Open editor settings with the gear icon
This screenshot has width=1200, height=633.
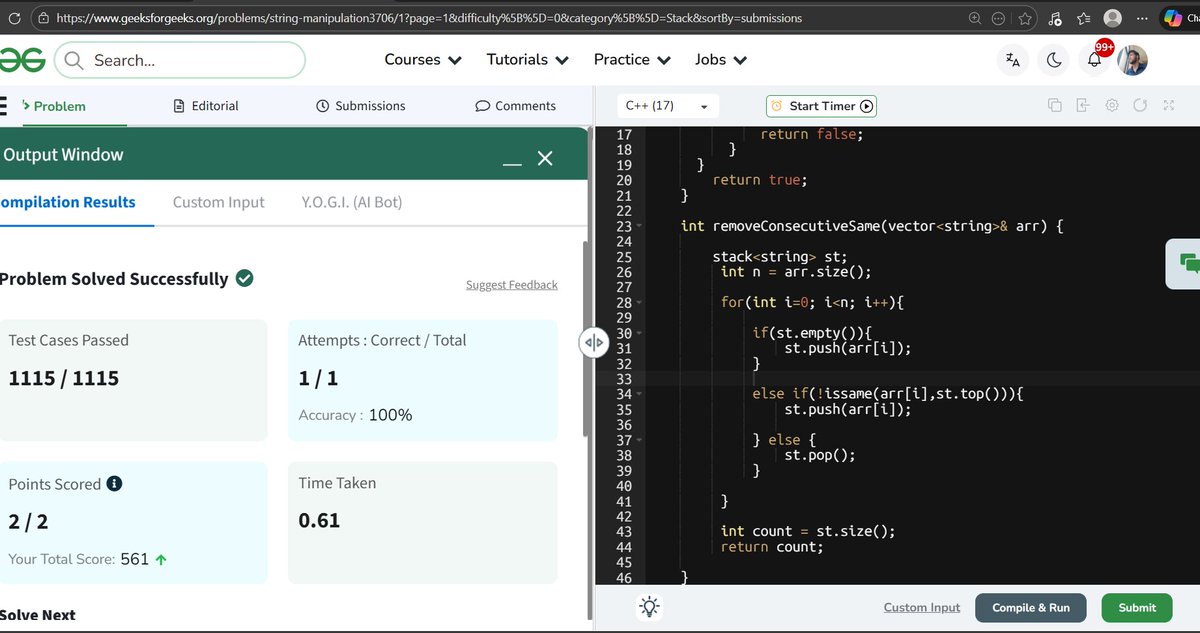1112,105
